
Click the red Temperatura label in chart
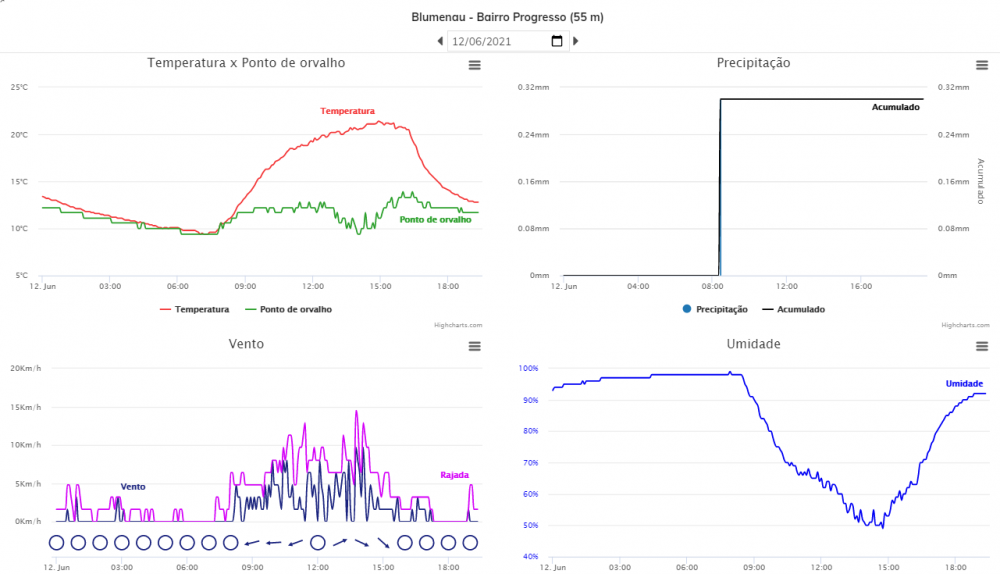click(x=347, y=111)
